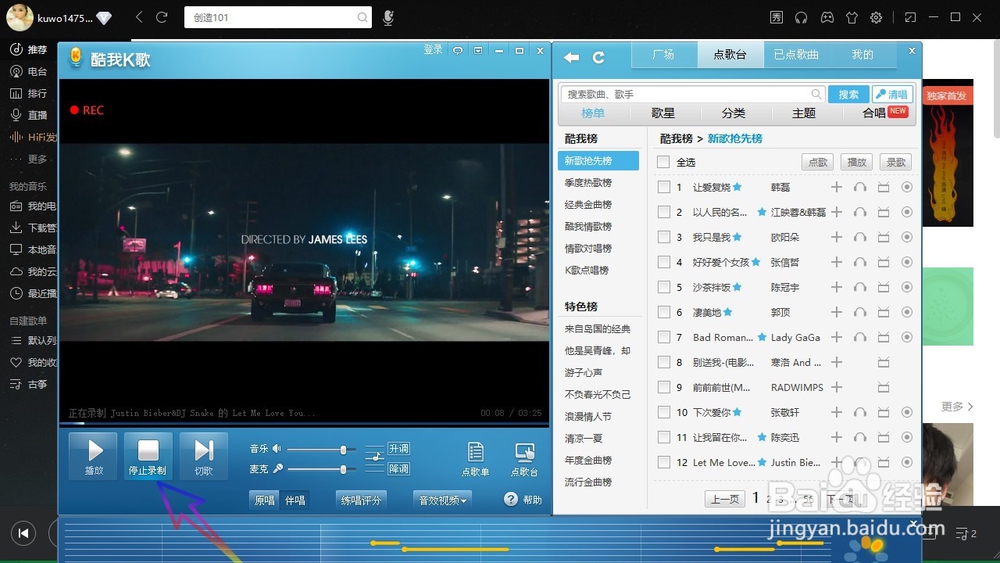Click the record icon for 好好爱个女孩
Image resolution: width=1000 pixels, height=563 pixels.
pos(907,262)
